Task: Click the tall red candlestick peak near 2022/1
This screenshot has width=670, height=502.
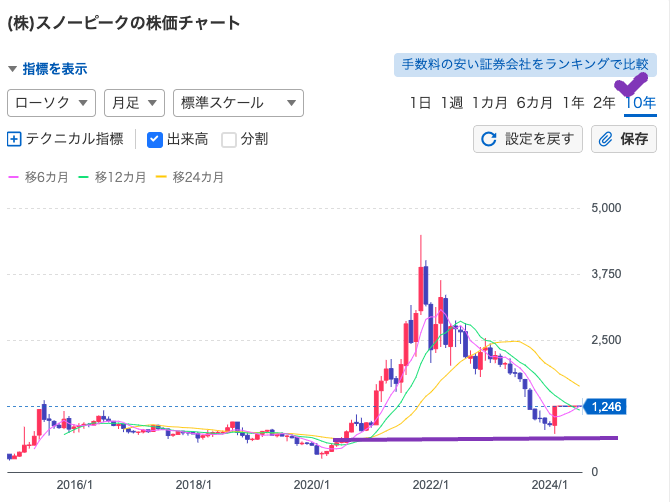Action: coord(421,273)
